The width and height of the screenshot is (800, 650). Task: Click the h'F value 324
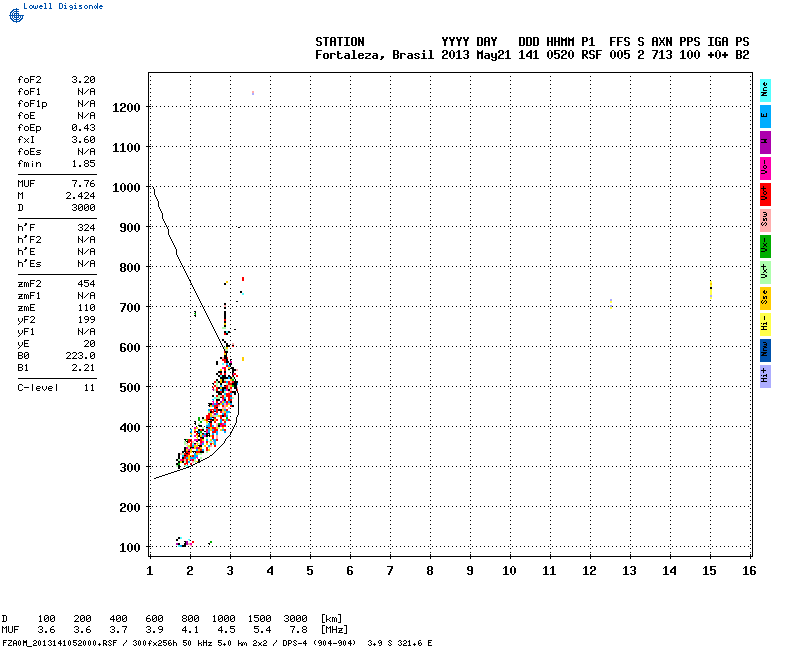pyautogui.click(x=86, y=228)
